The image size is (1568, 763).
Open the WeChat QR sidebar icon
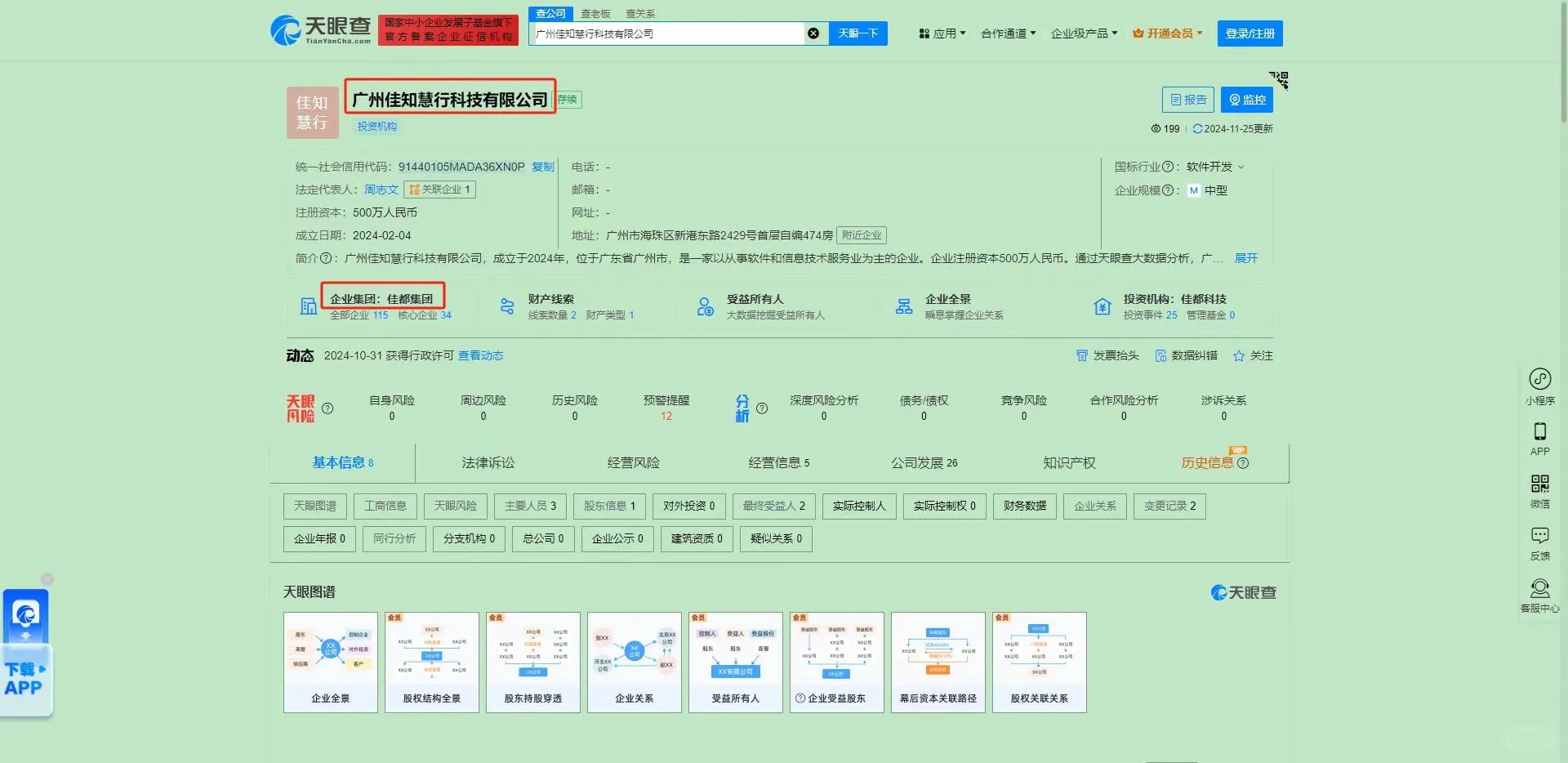tap(1540, 484)
